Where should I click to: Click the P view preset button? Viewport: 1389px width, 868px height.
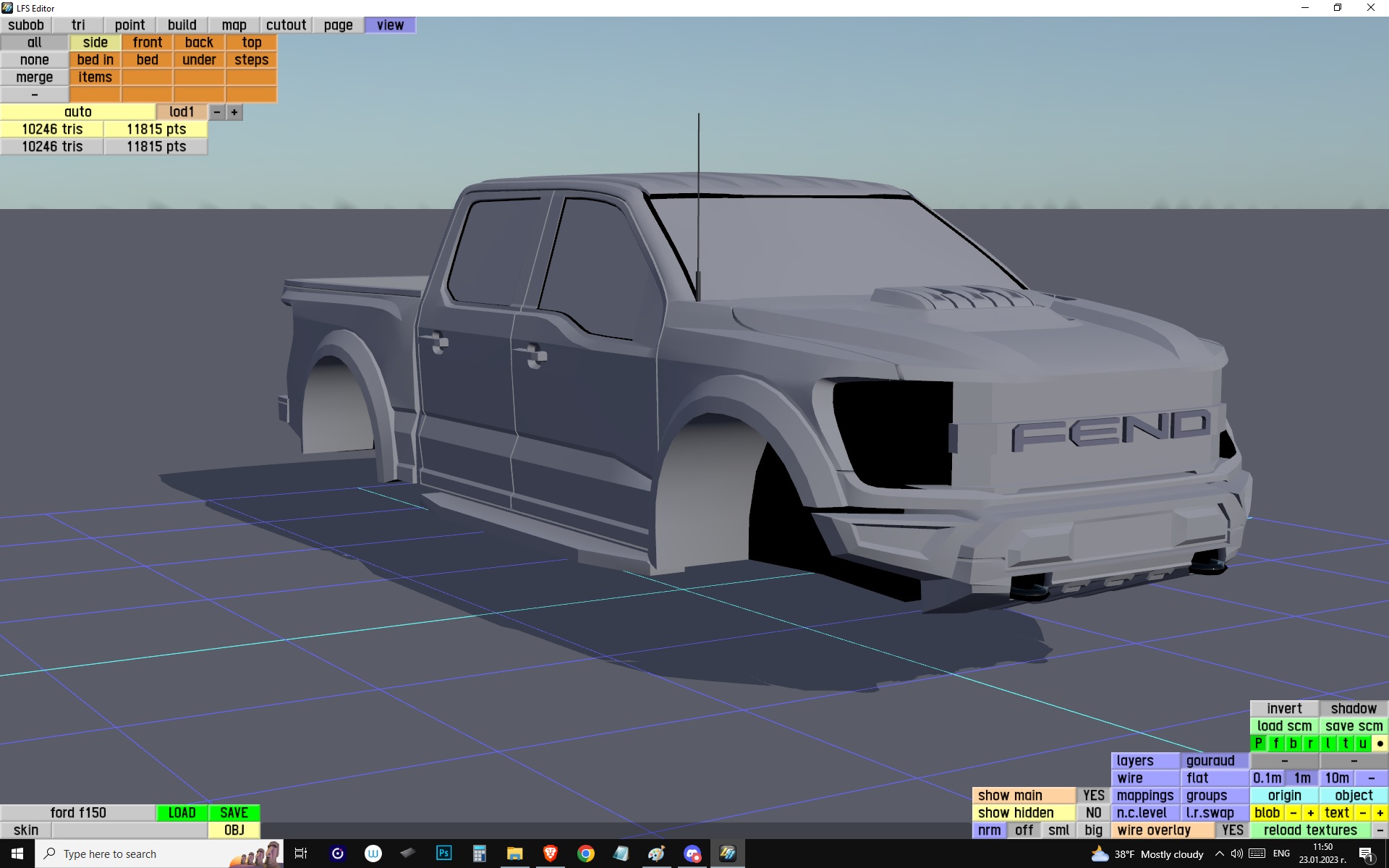(1258, 743)
